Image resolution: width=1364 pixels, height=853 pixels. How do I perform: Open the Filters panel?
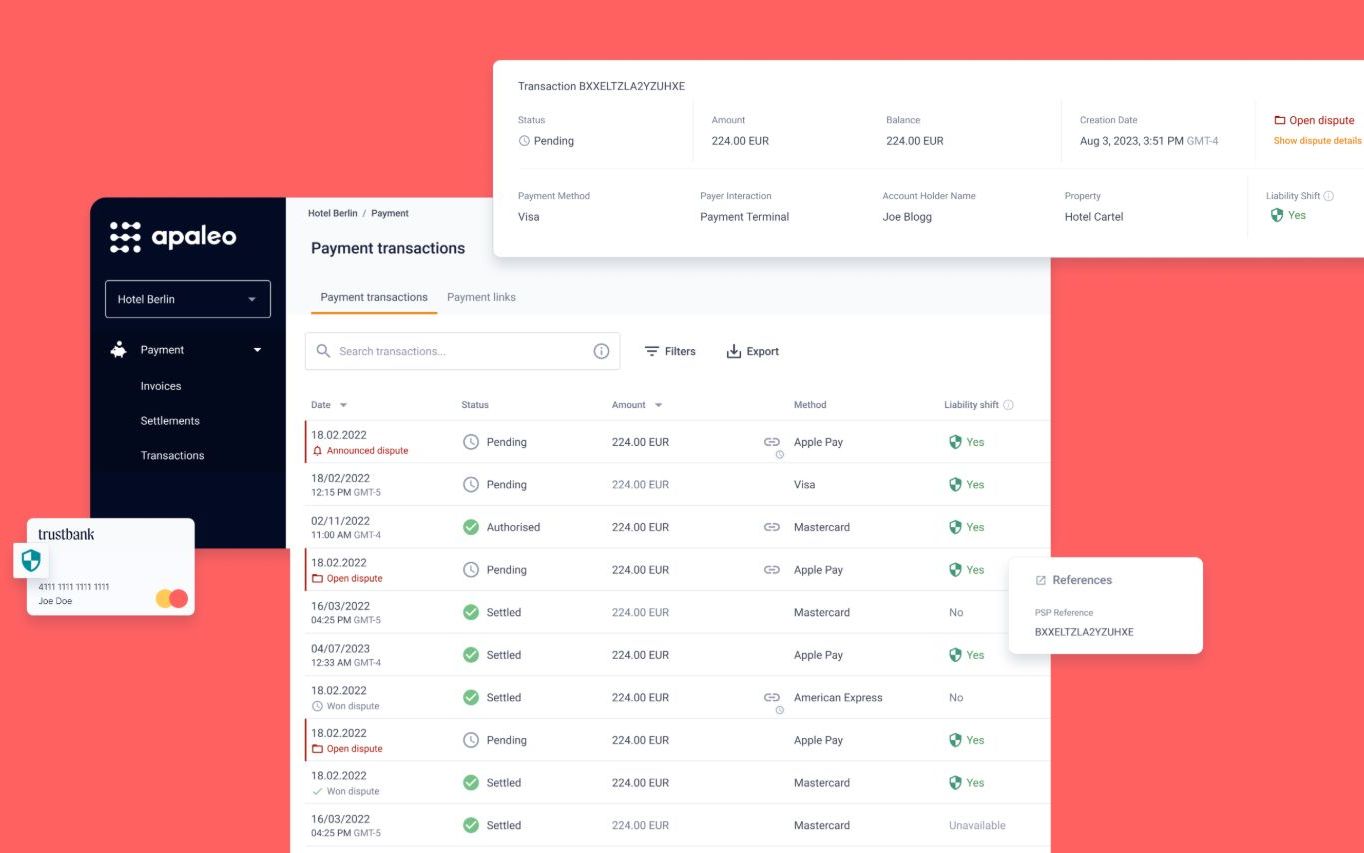[x=670, y=351]
